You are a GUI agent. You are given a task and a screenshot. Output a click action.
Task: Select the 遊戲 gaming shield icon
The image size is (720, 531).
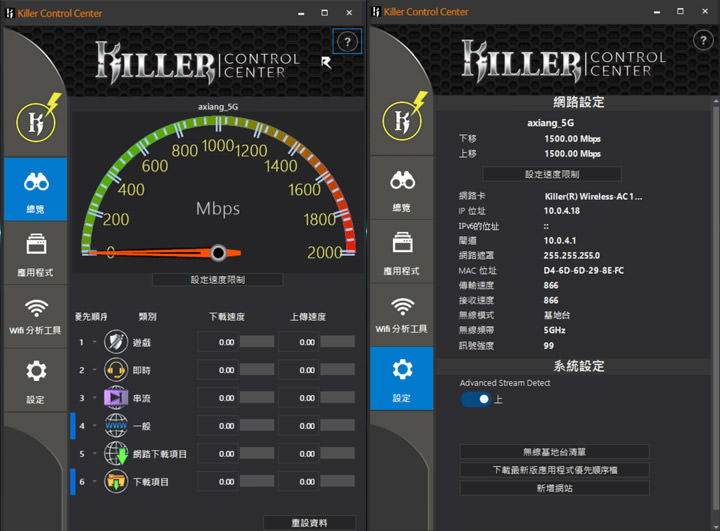point(116,342)
